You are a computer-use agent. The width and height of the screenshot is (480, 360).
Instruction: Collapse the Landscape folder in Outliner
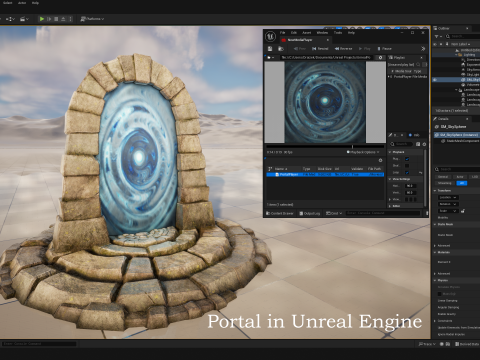pyautogui.click(x=456, y=90)
